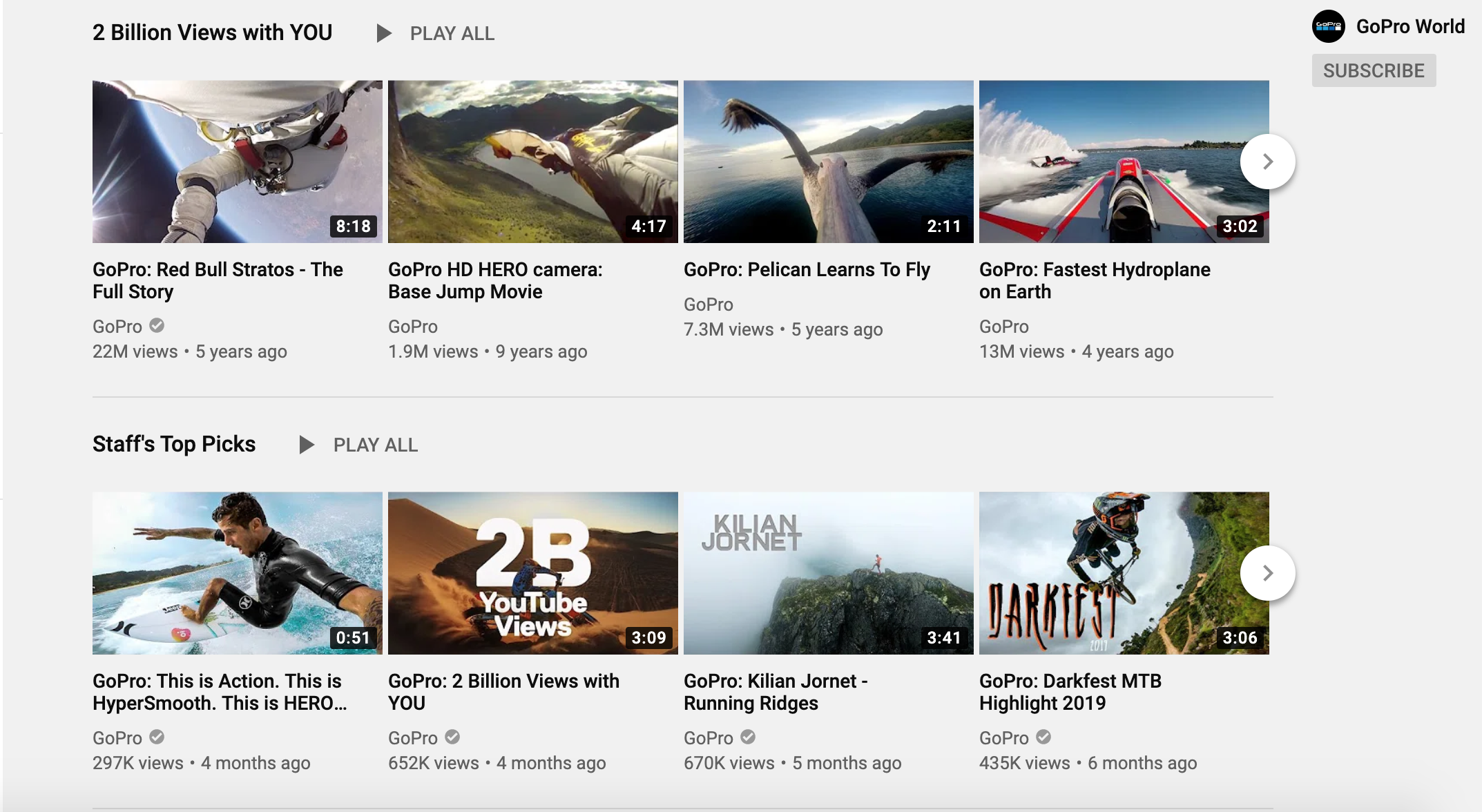Click verified badge under Darkfest MTB video
Viewport: 1482px width, 812px height.
[x=1043, y=737]
